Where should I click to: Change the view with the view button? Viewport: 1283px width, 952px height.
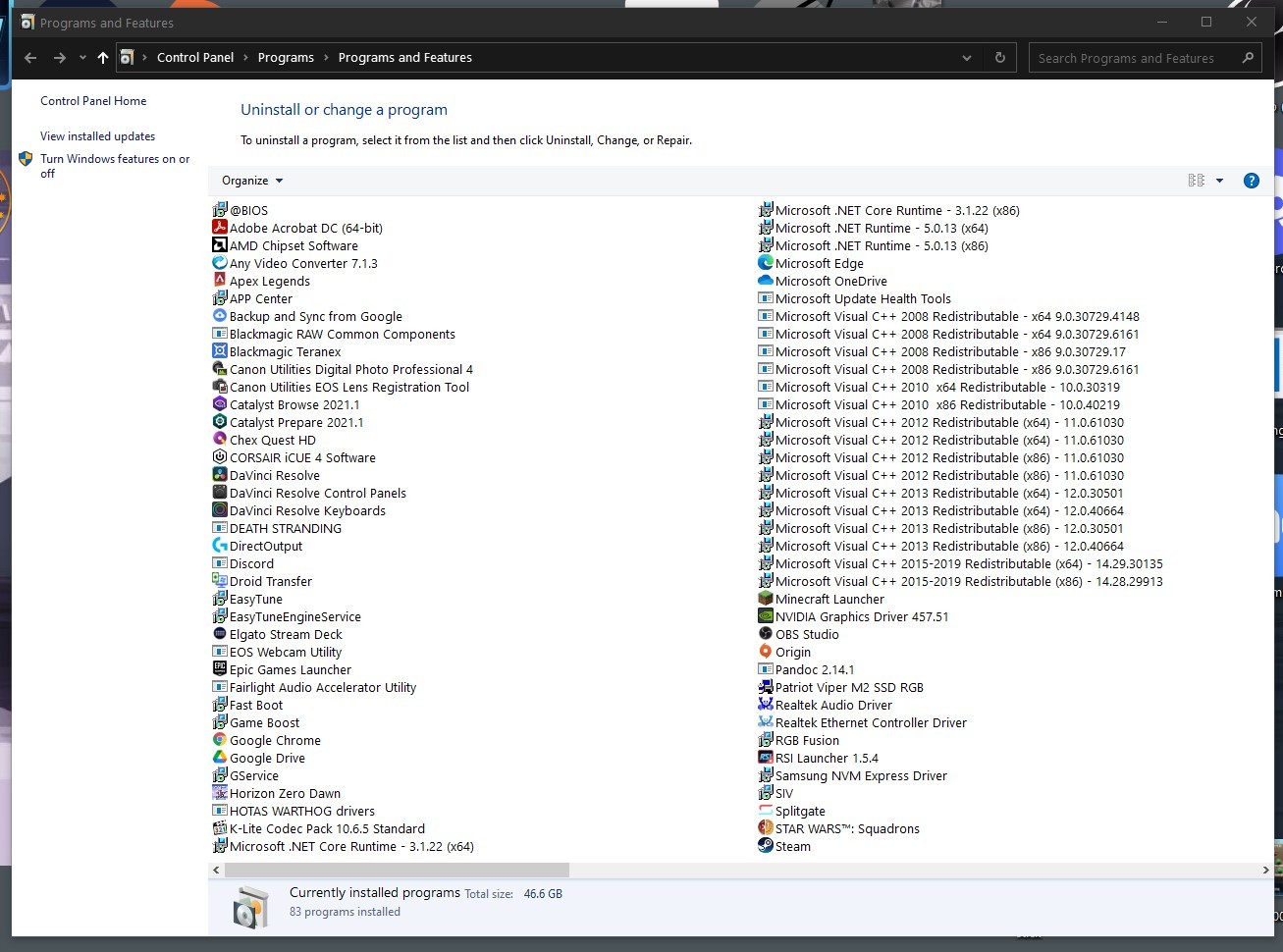click(1197, 181)
